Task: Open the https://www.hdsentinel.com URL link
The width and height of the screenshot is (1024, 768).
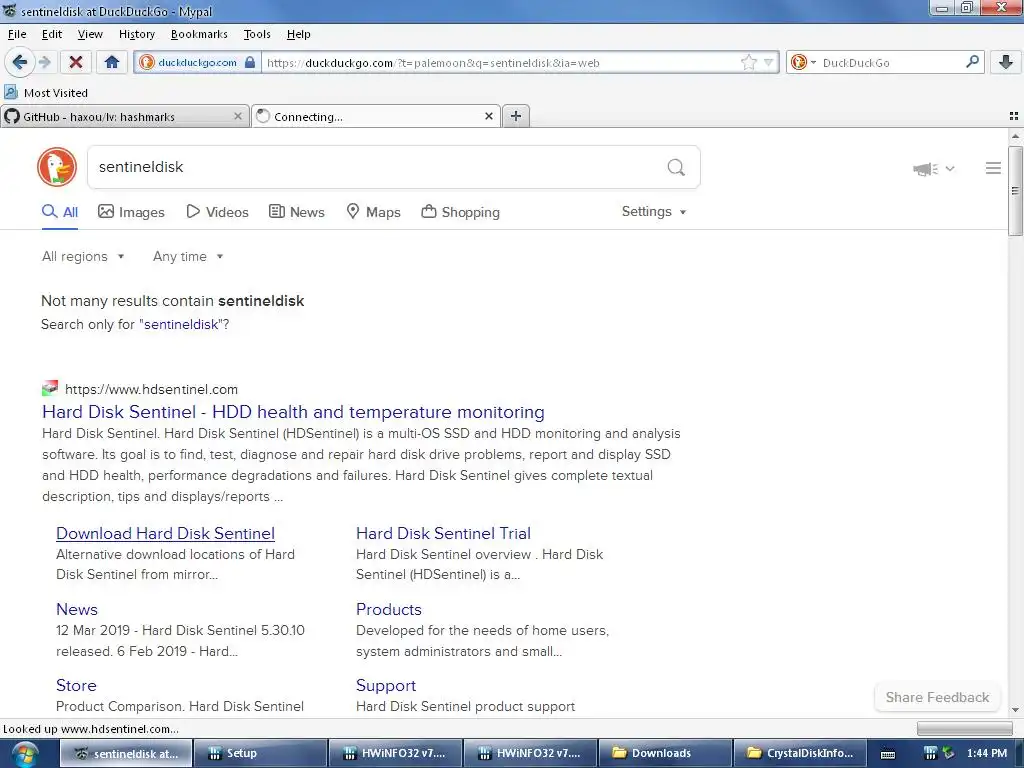Action: [152, 389]
